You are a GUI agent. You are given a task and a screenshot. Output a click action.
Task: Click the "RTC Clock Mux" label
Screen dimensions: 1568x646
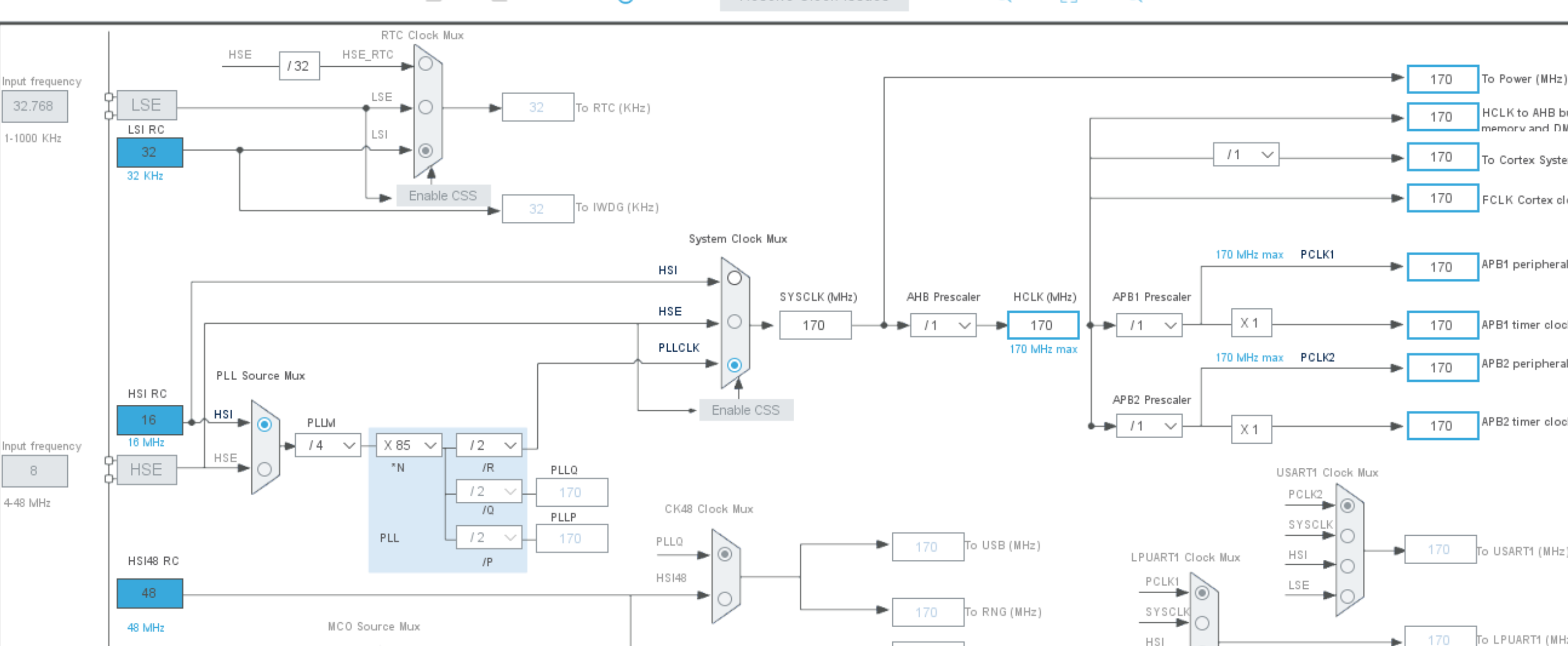pos(423,36)
